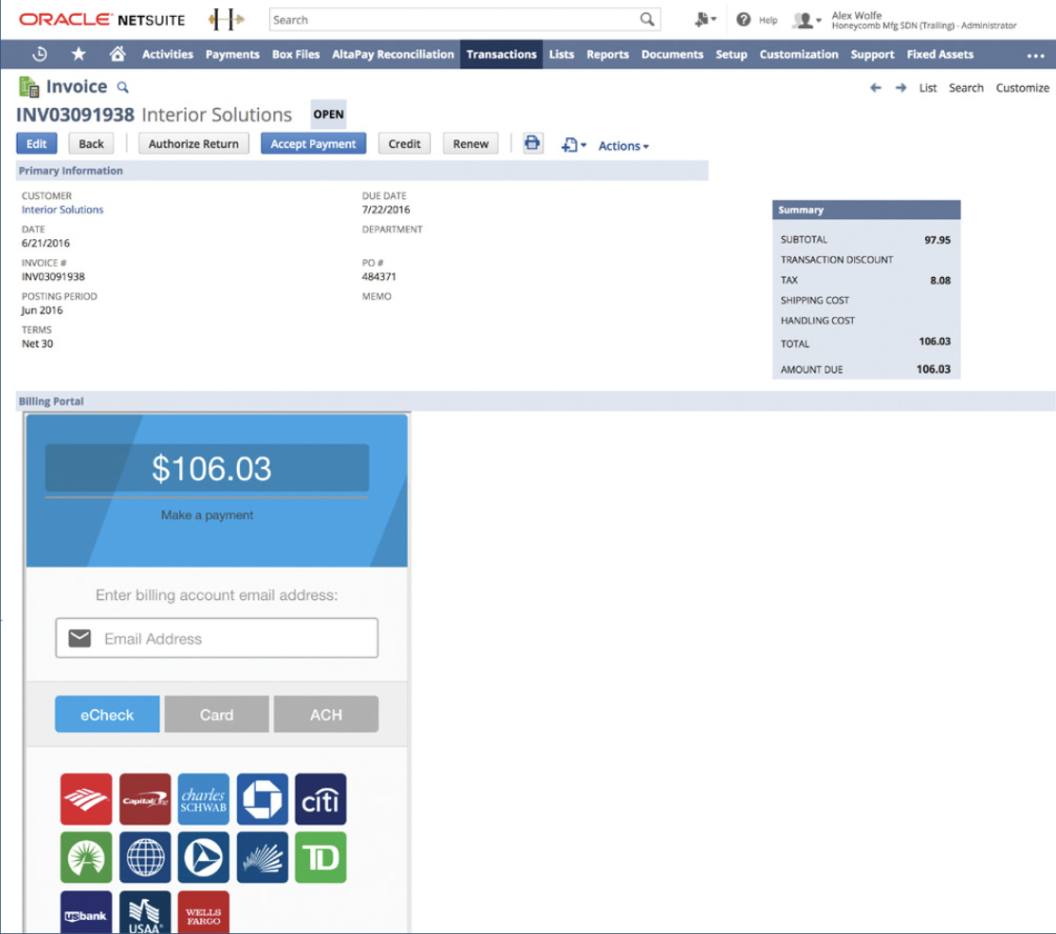Image resolution: width=1056 pixels, height=934 pixels.
Task: Expand the Actions dropdown
Action: pos(624,145)
